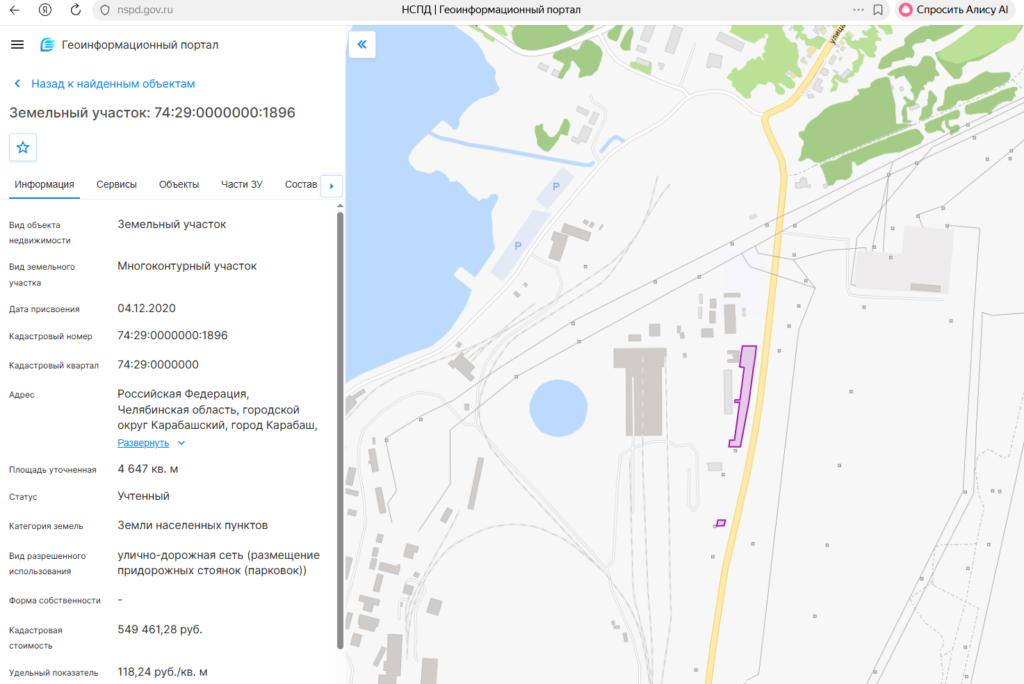
Task: Click value 118,24 руб./кв. м
Action: click(x=163, y=672)
